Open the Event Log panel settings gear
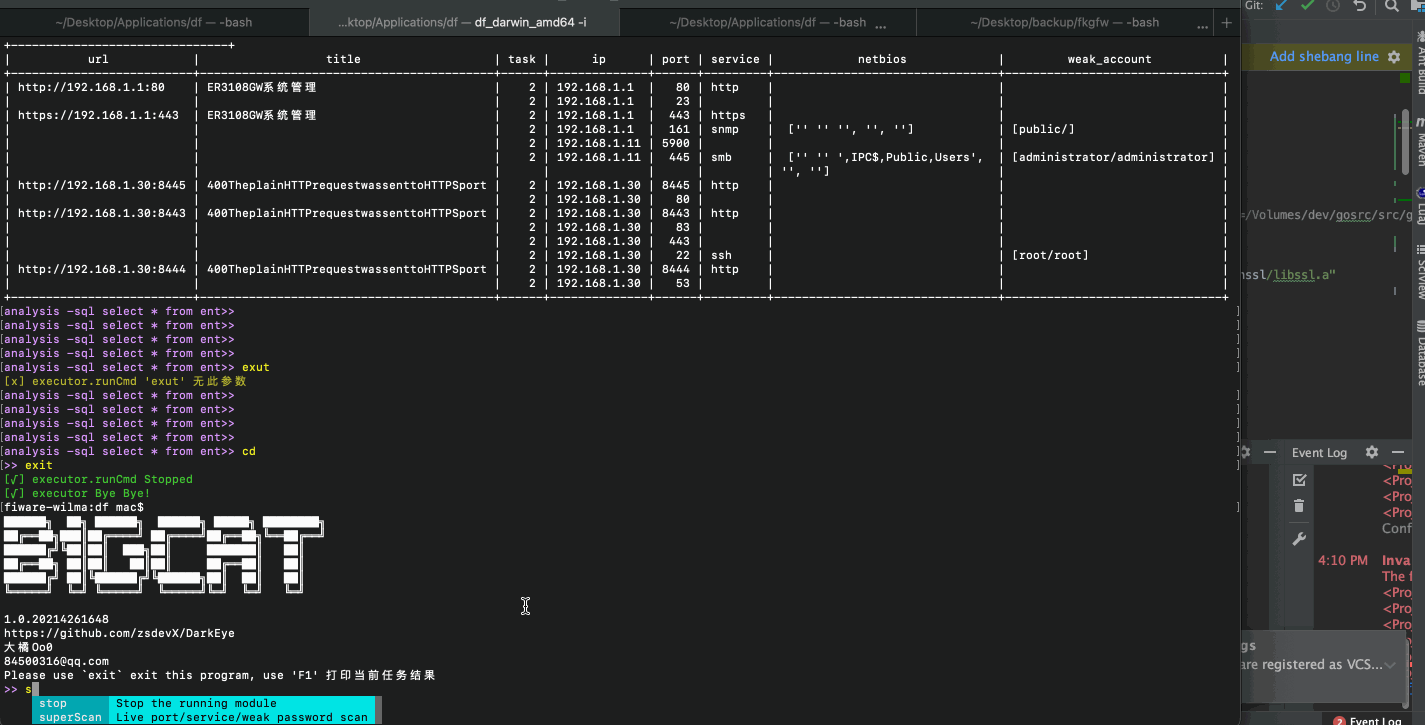Viewport: 1425px width, 725px height. 1372,452
